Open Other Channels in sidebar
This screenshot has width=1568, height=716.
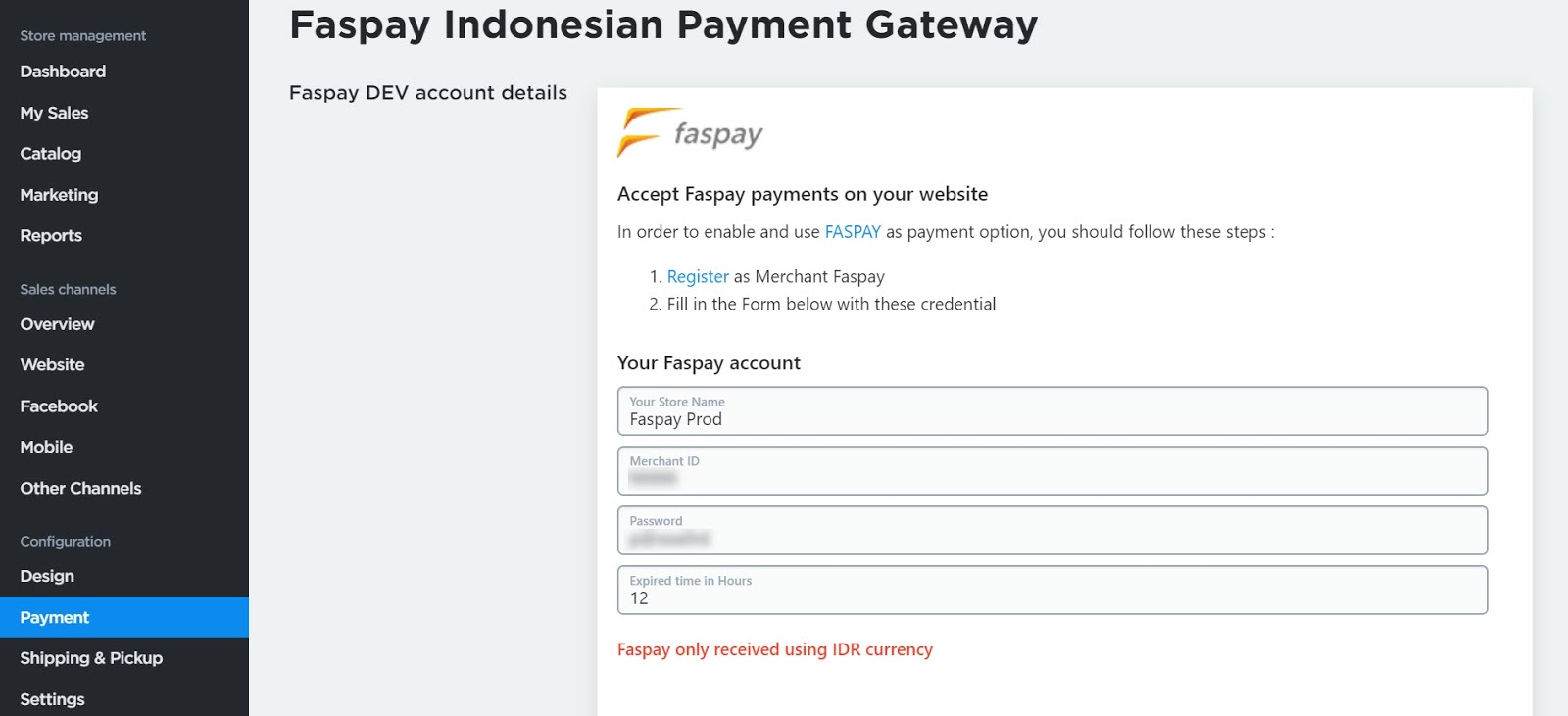coord(80,488)
